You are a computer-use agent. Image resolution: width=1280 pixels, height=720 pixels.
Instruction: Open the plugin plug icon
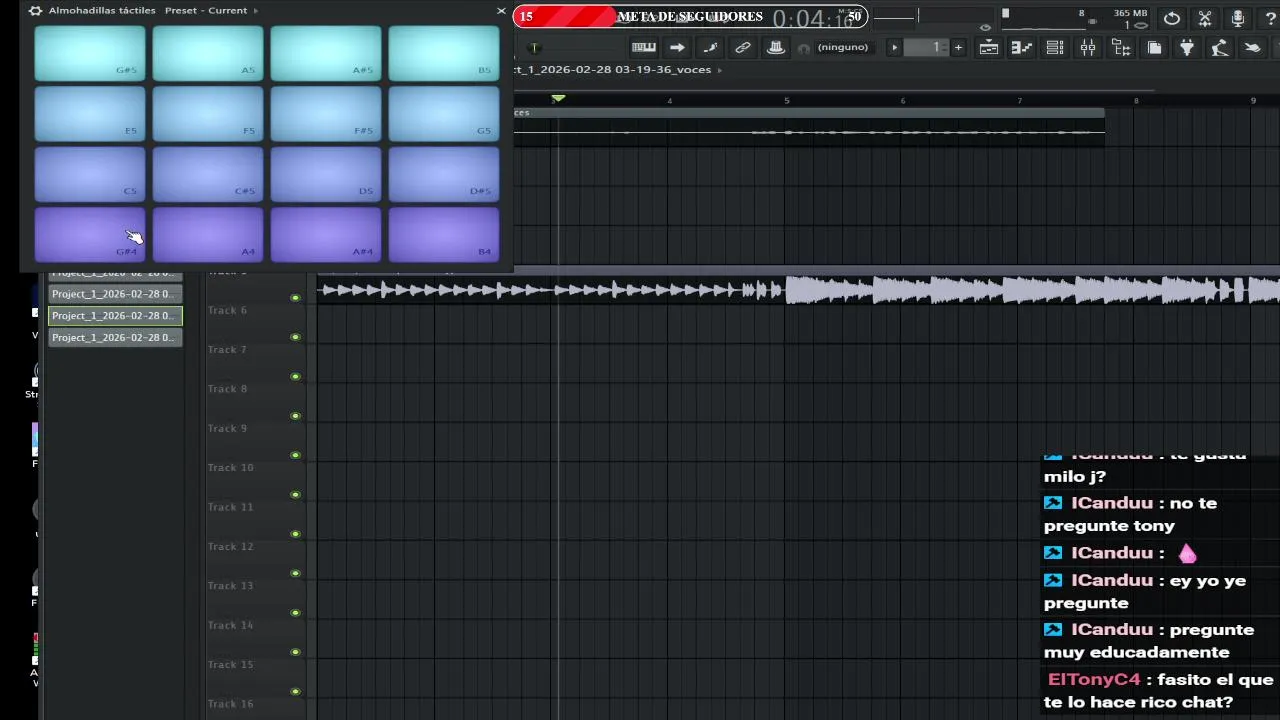1187,47
